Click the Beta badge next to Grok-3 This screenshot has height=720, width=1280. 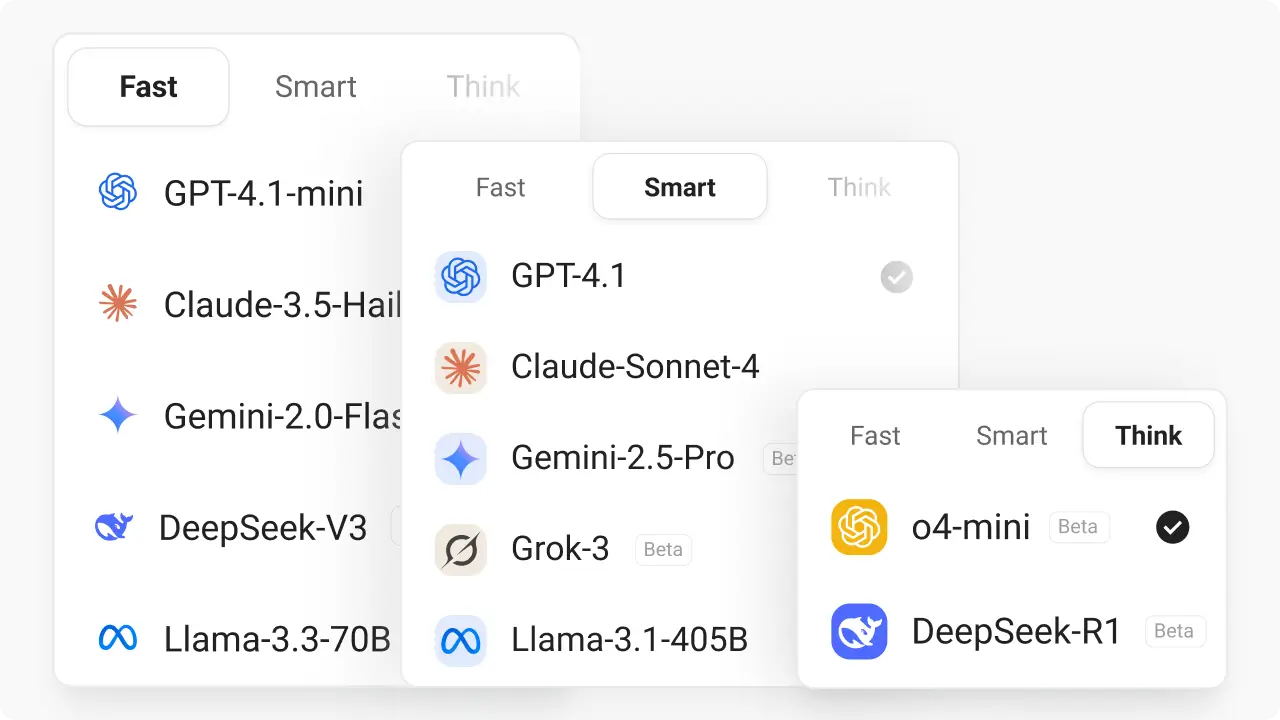click(x=663, y=549)
